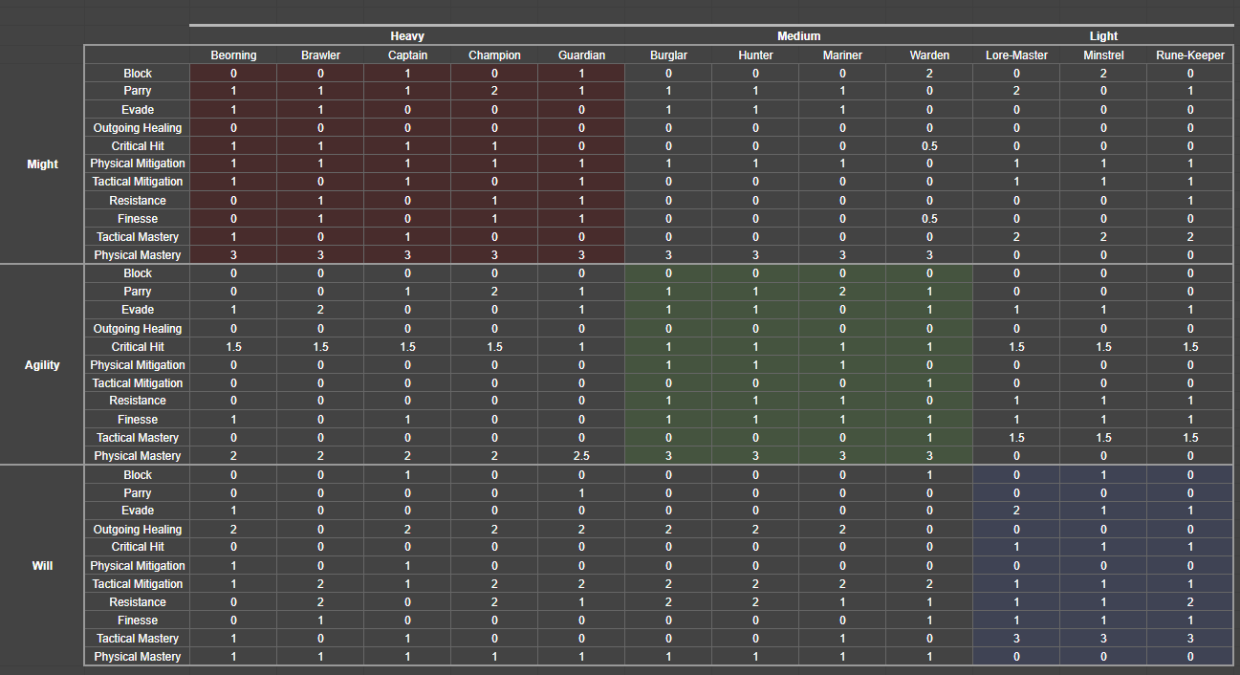
Task: Click the Guardian column header
Action: tap(581, 55)
